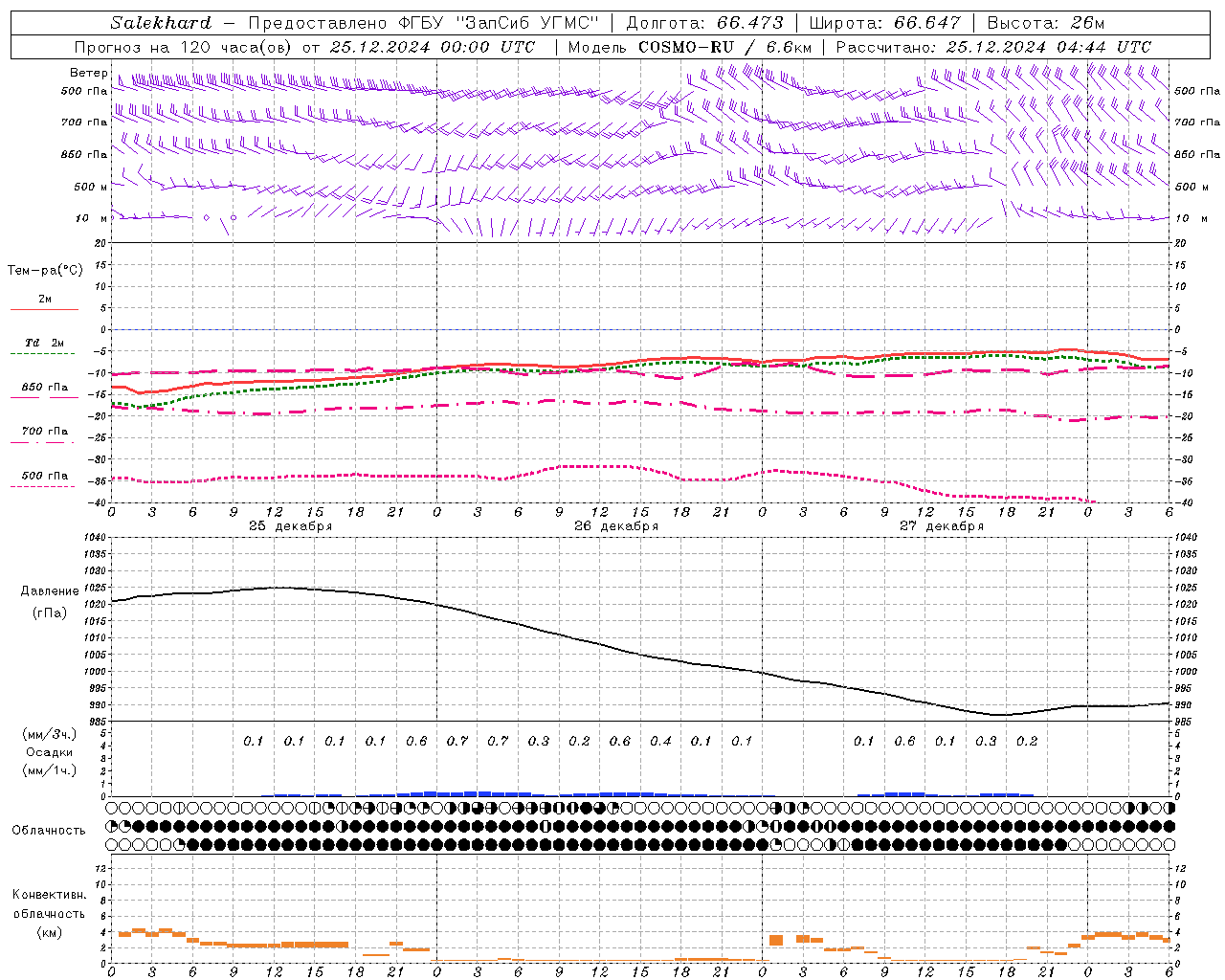
Task: Click the 'Тем-ра(°C)' temperature panel label
Action: pos(45,271)
